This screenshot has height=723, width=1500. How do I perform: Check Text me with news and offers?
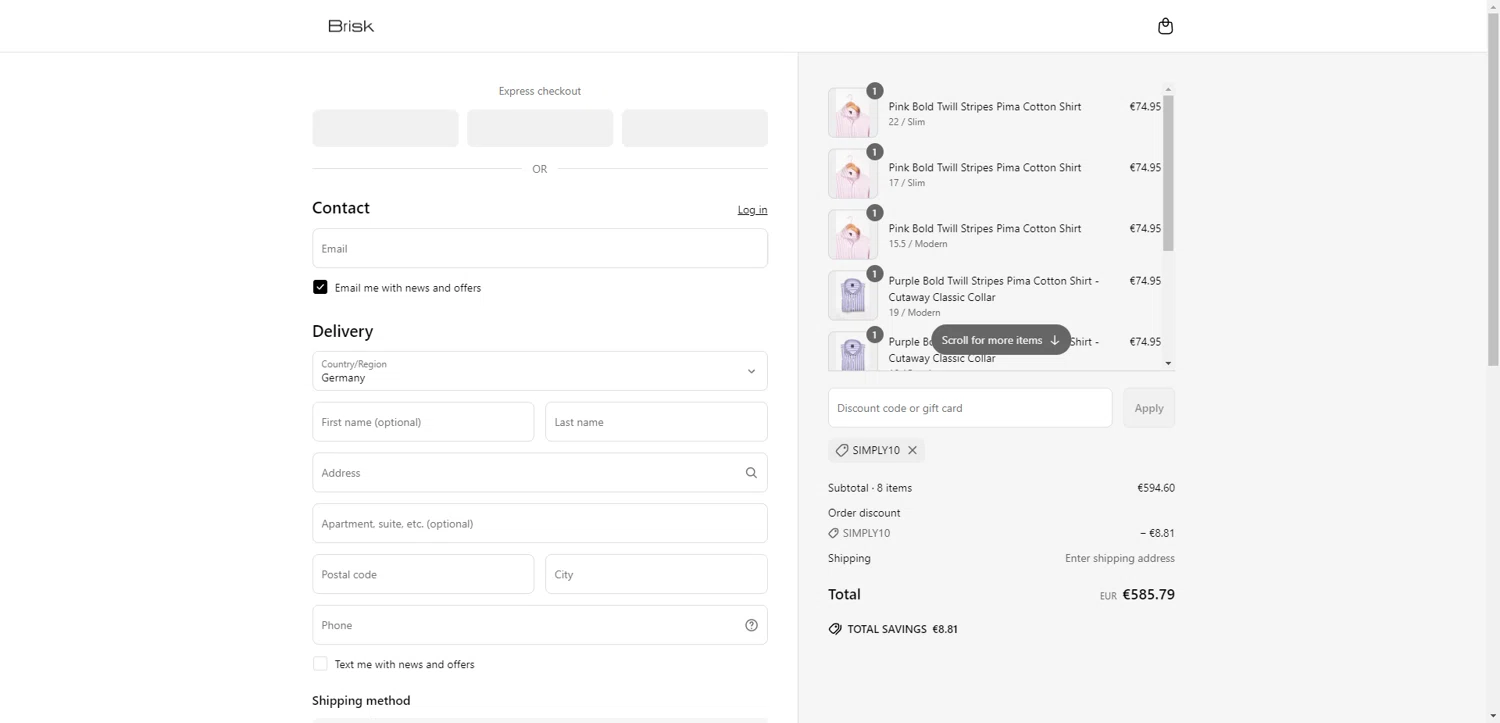320,664
